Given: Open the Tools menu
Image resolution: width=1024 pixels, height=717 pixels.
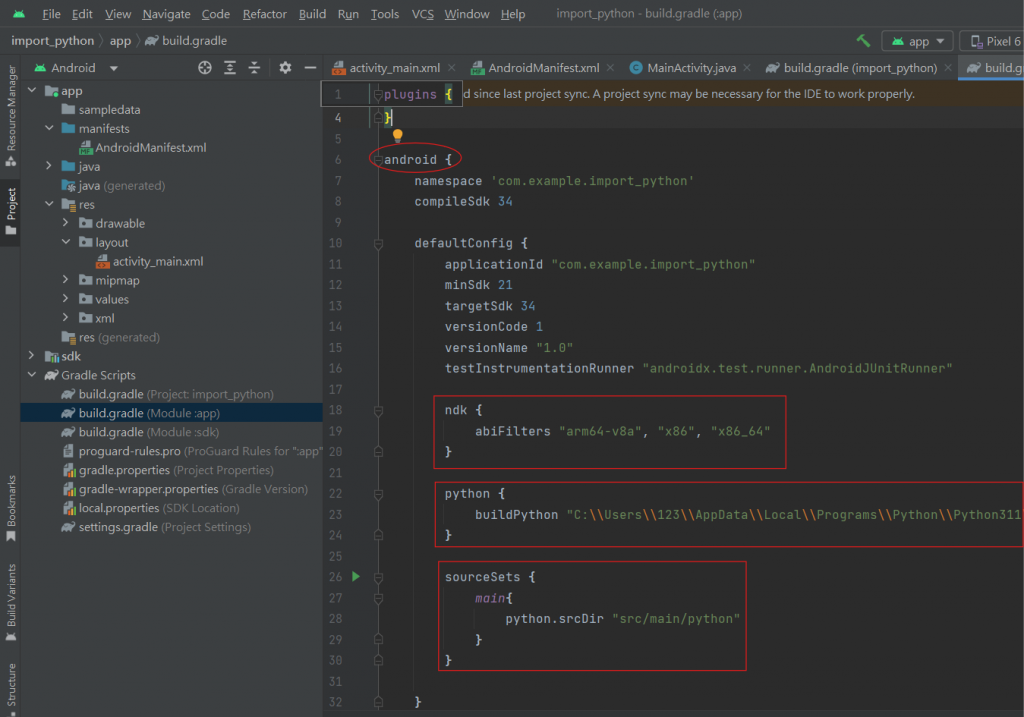Looking at the screenshot, I should [385, 14].
